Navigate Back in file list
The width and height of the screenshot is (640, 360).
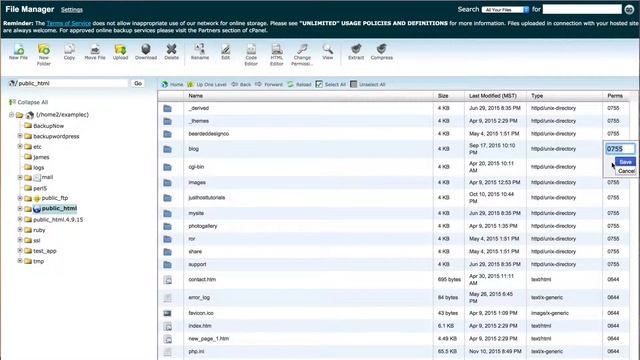pos(241,84)
